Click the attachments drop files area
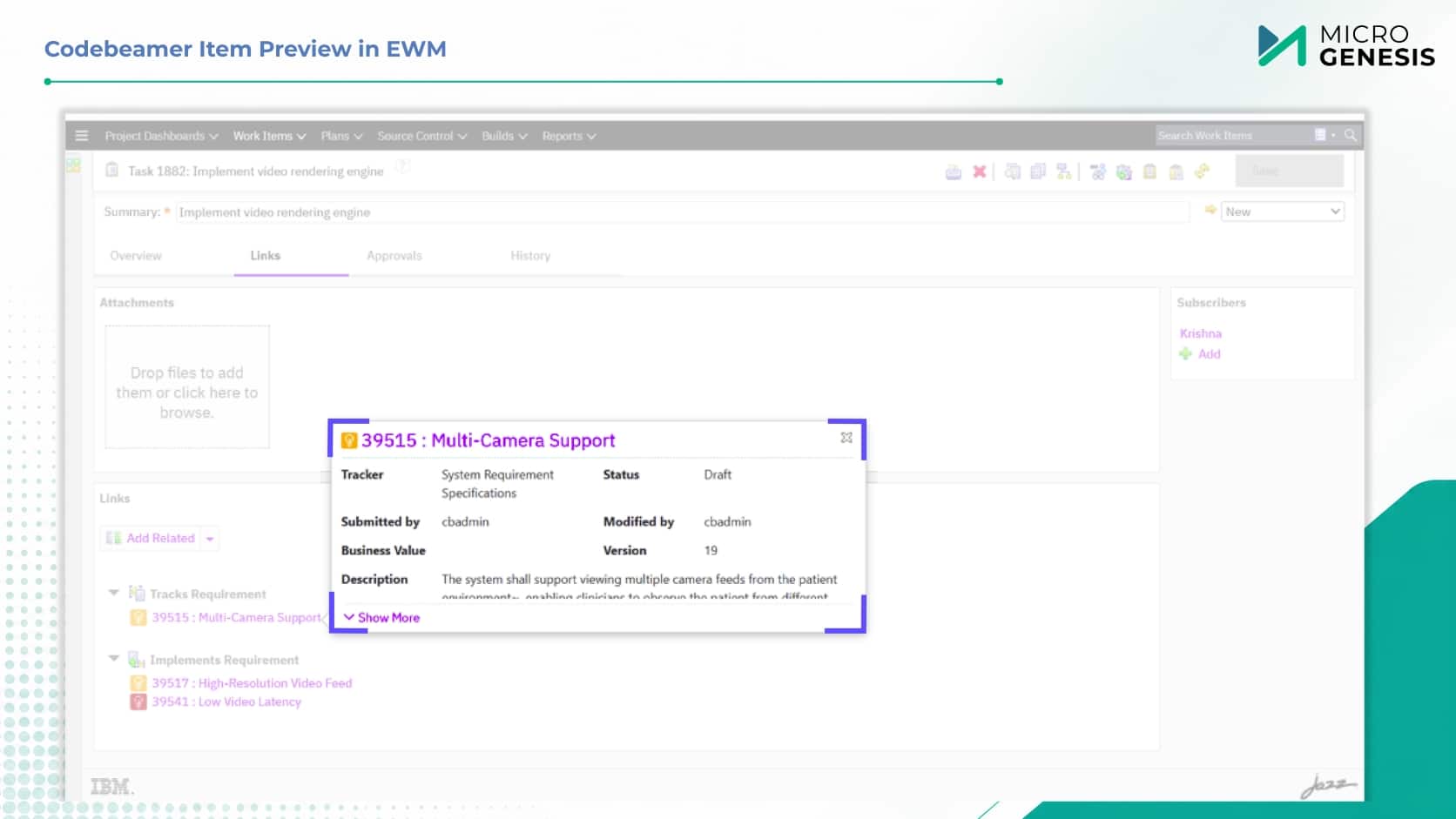1456x819 pixels. coord(187,387)
